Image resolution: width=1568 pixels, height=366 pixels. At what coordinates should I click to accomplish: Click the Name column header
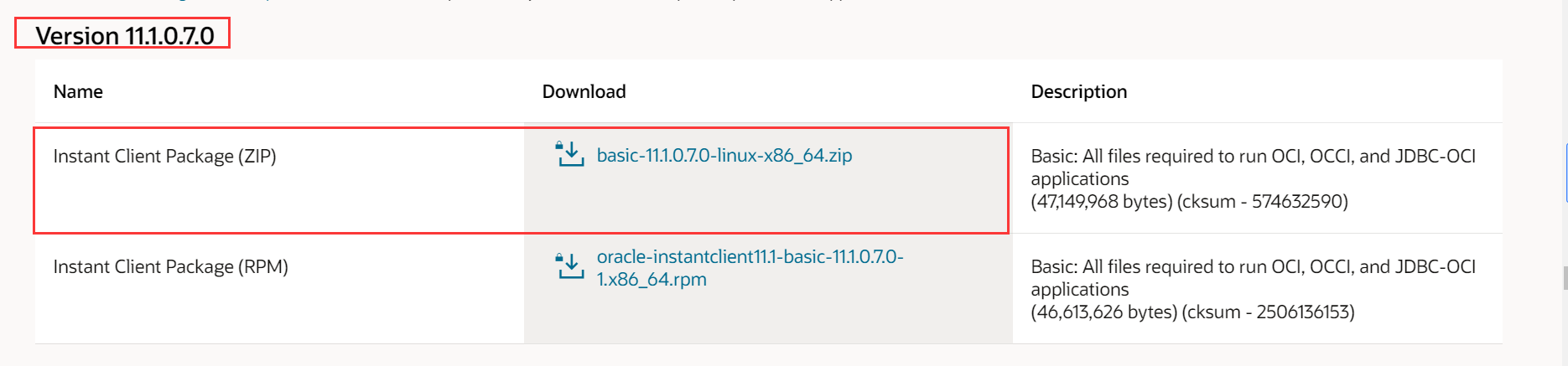point(78,91)
